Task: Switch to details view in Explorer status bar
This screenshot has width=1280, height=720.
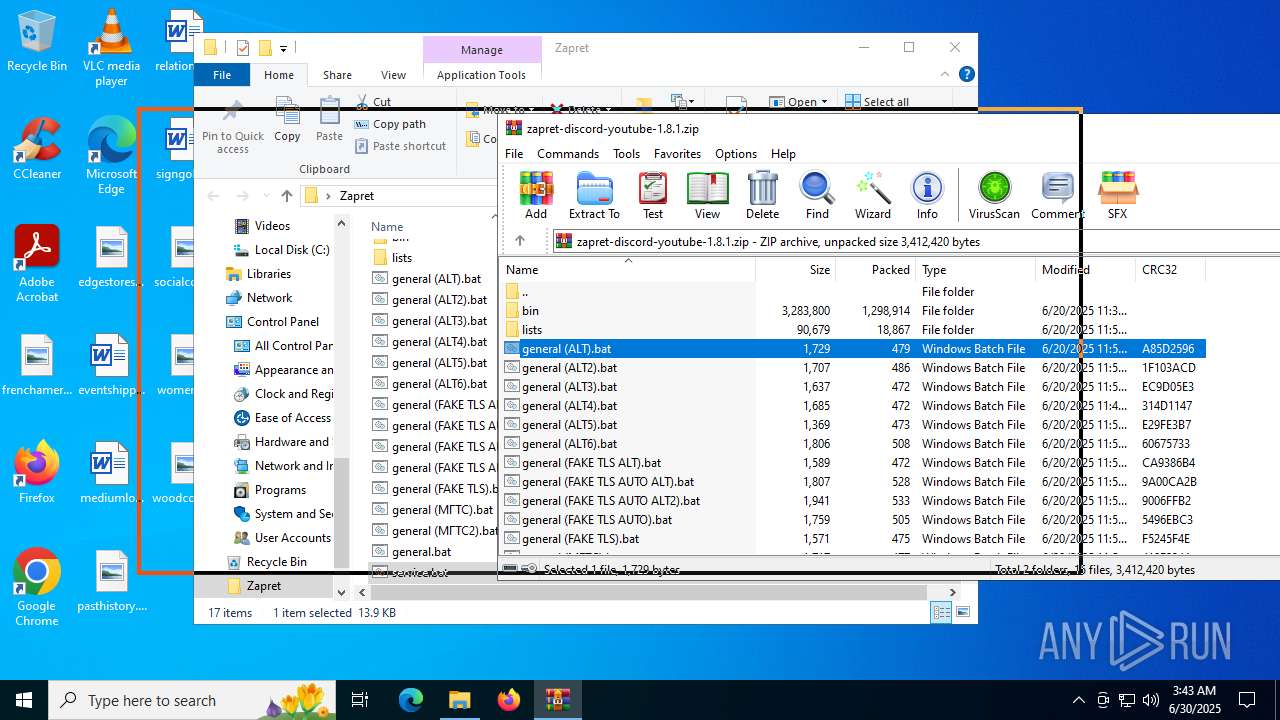Action: tap(941, 613)
